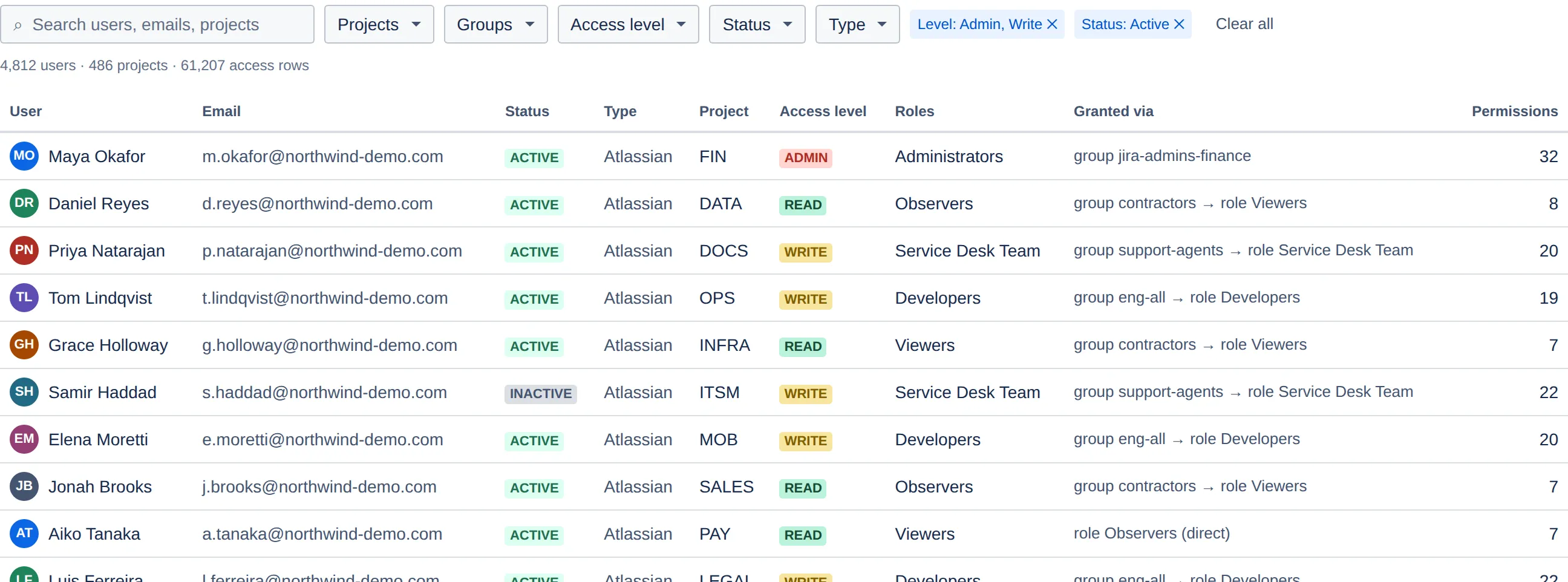Open the Groups filter dropdown
1568x582 pixels.
[495, 24]
